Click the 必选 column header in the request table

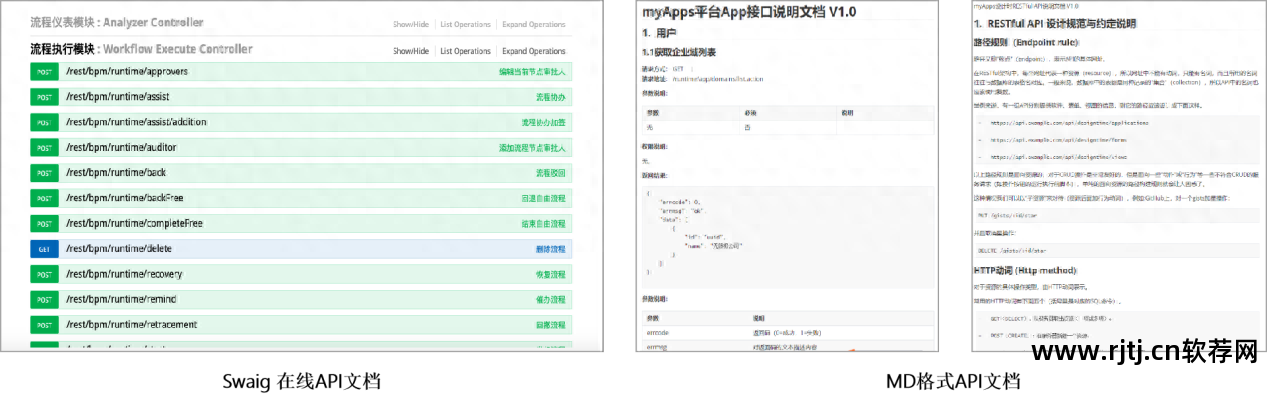click(751, 113)
